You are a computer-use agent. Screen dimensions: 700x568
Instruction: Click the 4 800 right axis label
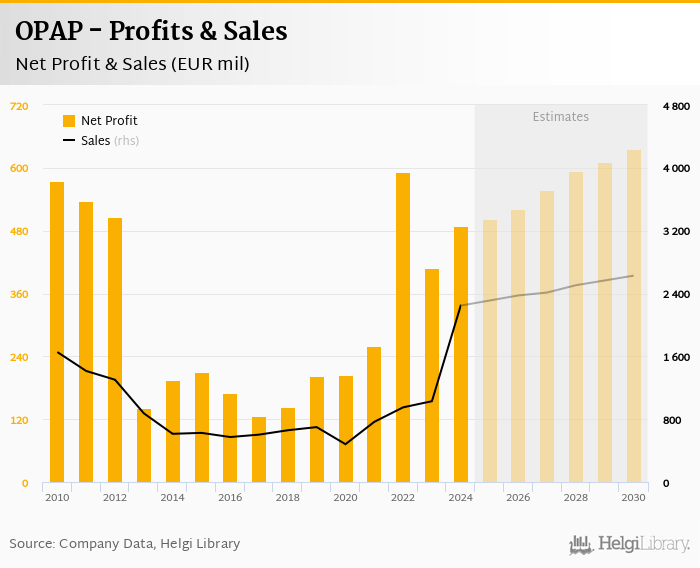click(x=676, y=106)
